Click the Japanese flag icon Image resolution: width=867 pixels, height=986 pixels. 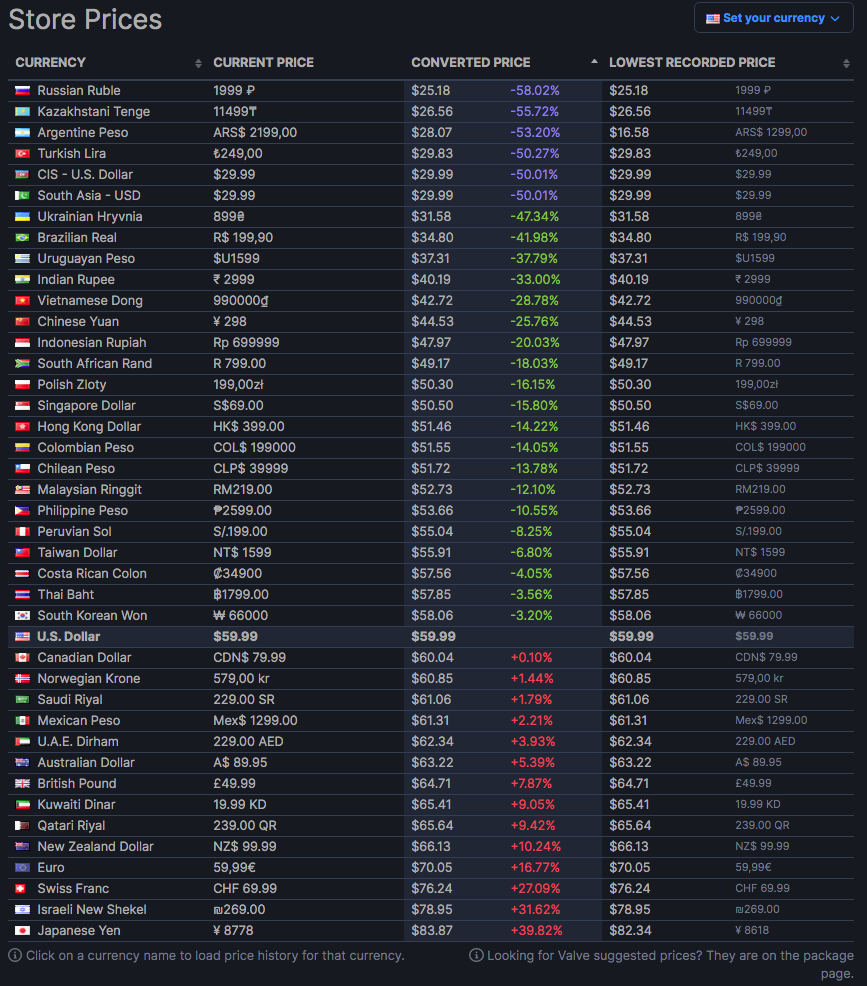[23, 931]
